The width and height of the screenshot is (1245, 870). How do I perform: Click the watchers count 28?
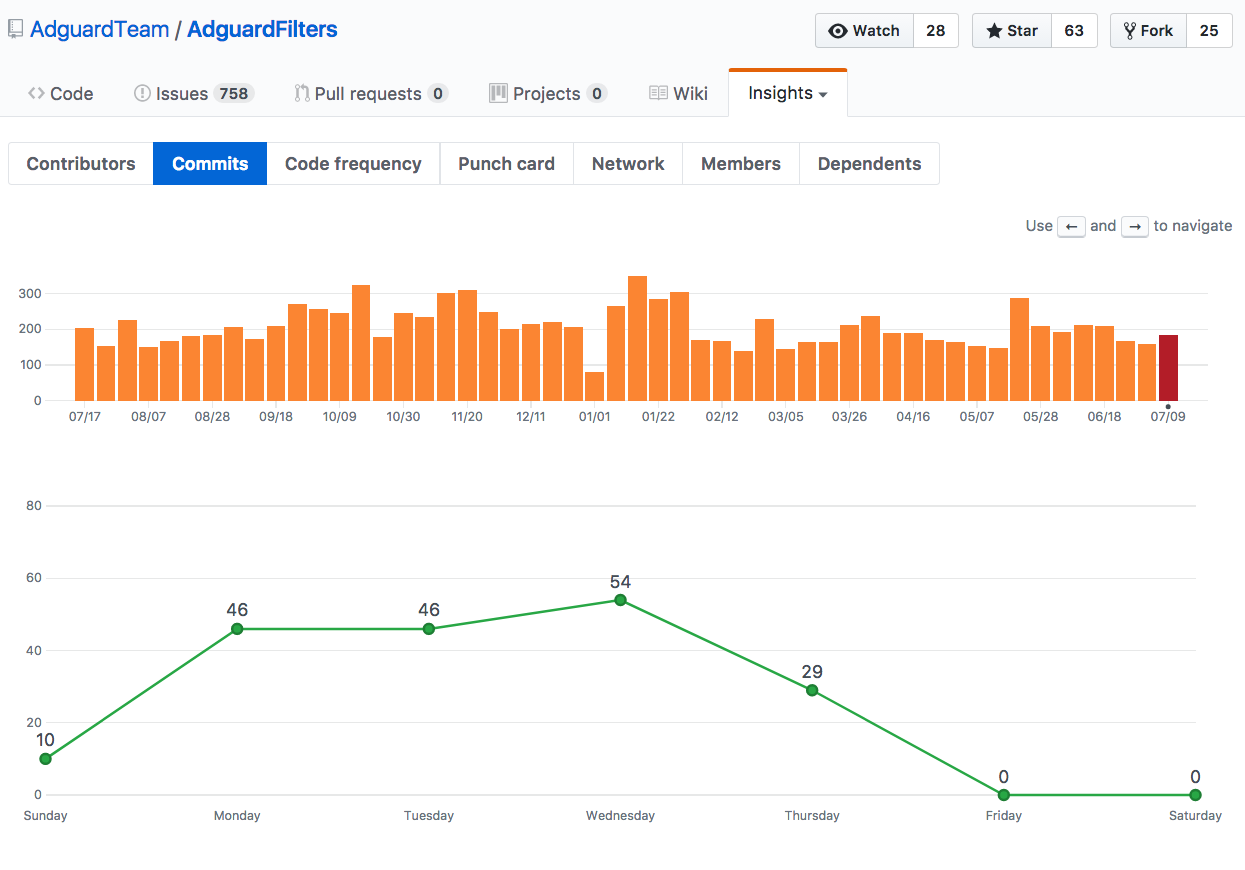point(936,31)
